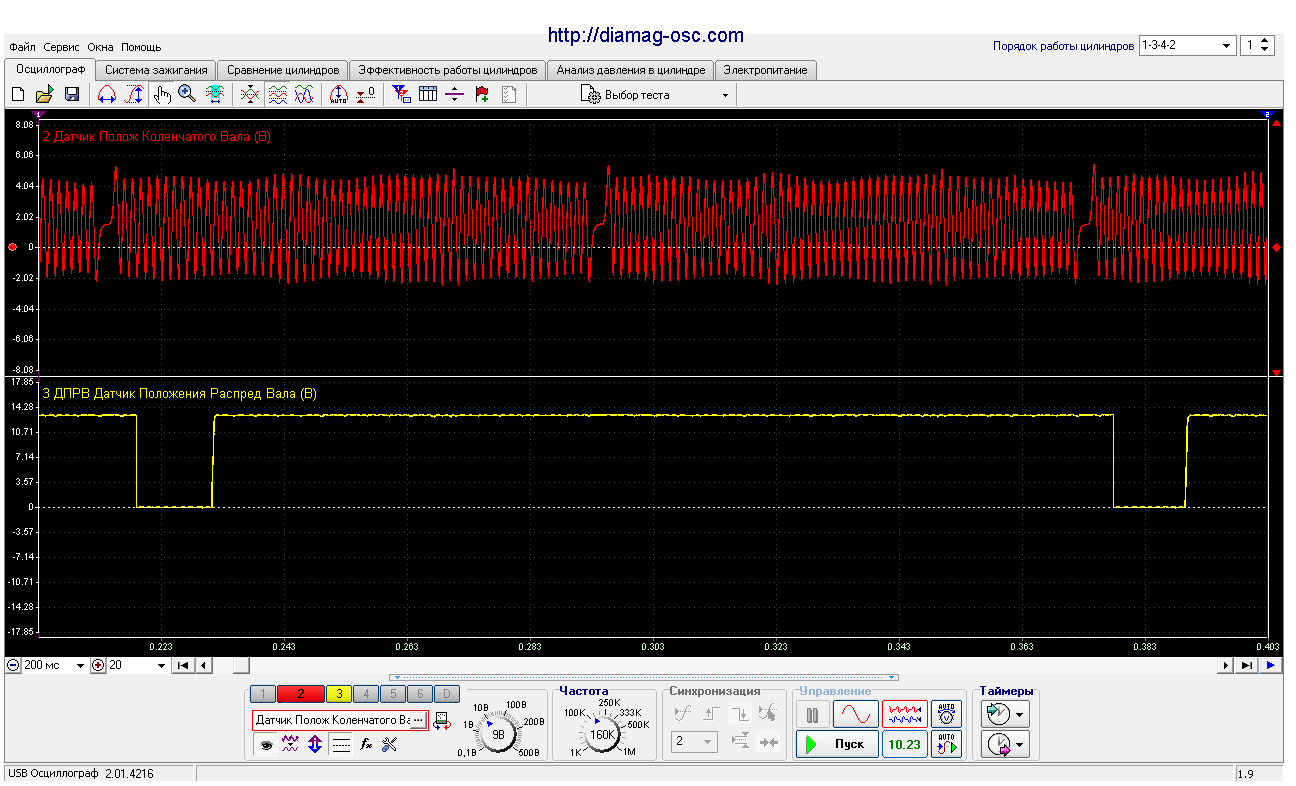
Task: Click the sine wave display mode button
Action: 856,714
